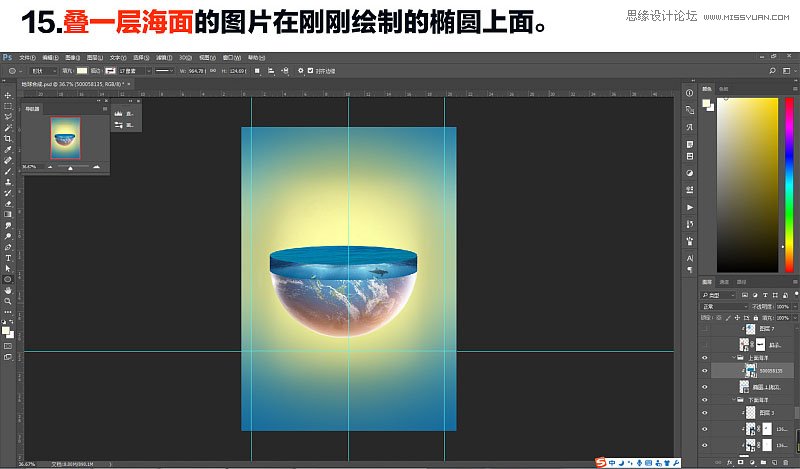Select the Magic Wand tool
The height and width of the screenshot is (469, 800).
tap(8, 128)
